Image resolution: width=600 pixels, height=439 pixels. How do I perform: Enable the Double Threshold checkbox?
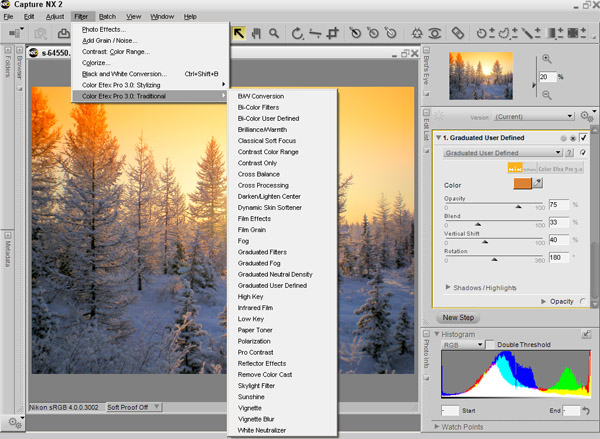(491, 345)
